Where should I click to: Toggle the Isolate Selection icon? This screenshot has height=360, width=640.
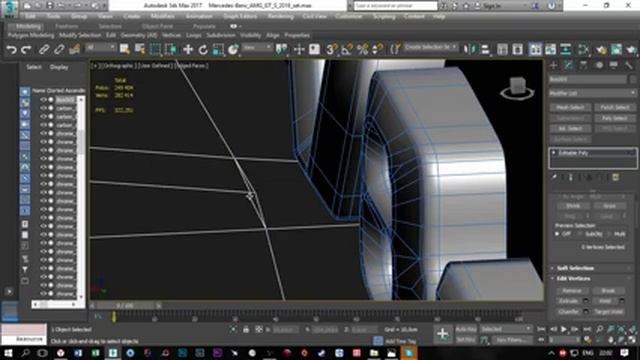point(233,329)
